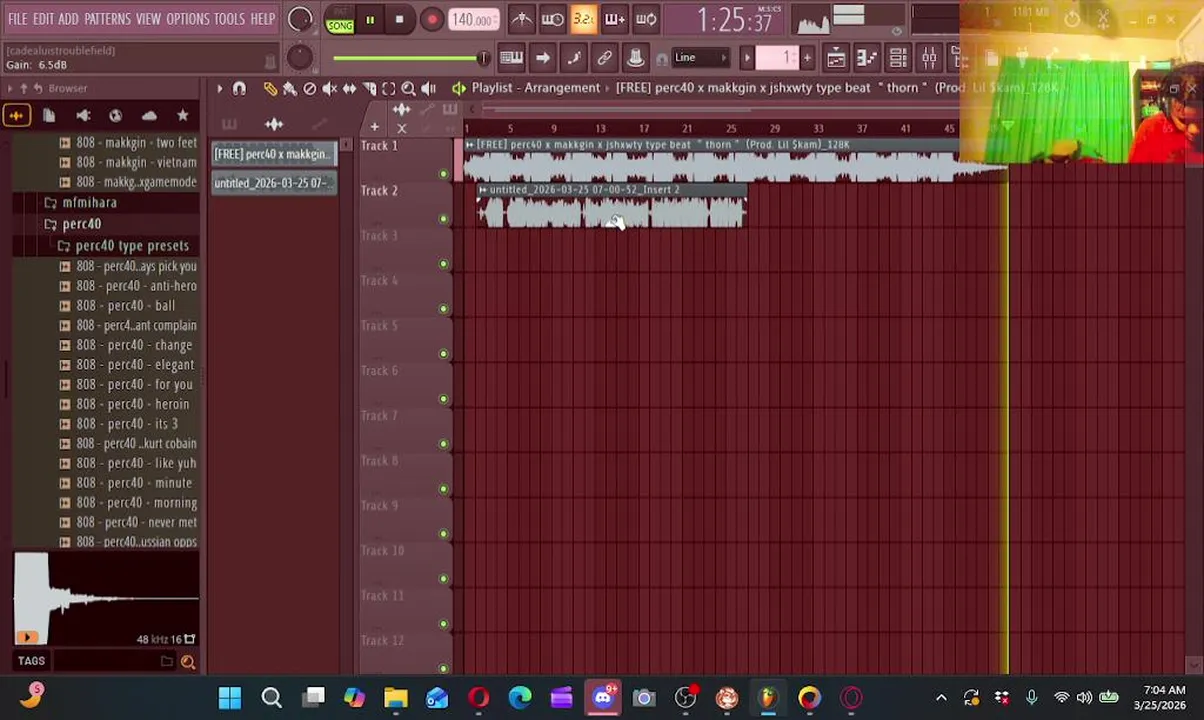
Task: Open the FILE menu
Action: click(x=18, y=19)
